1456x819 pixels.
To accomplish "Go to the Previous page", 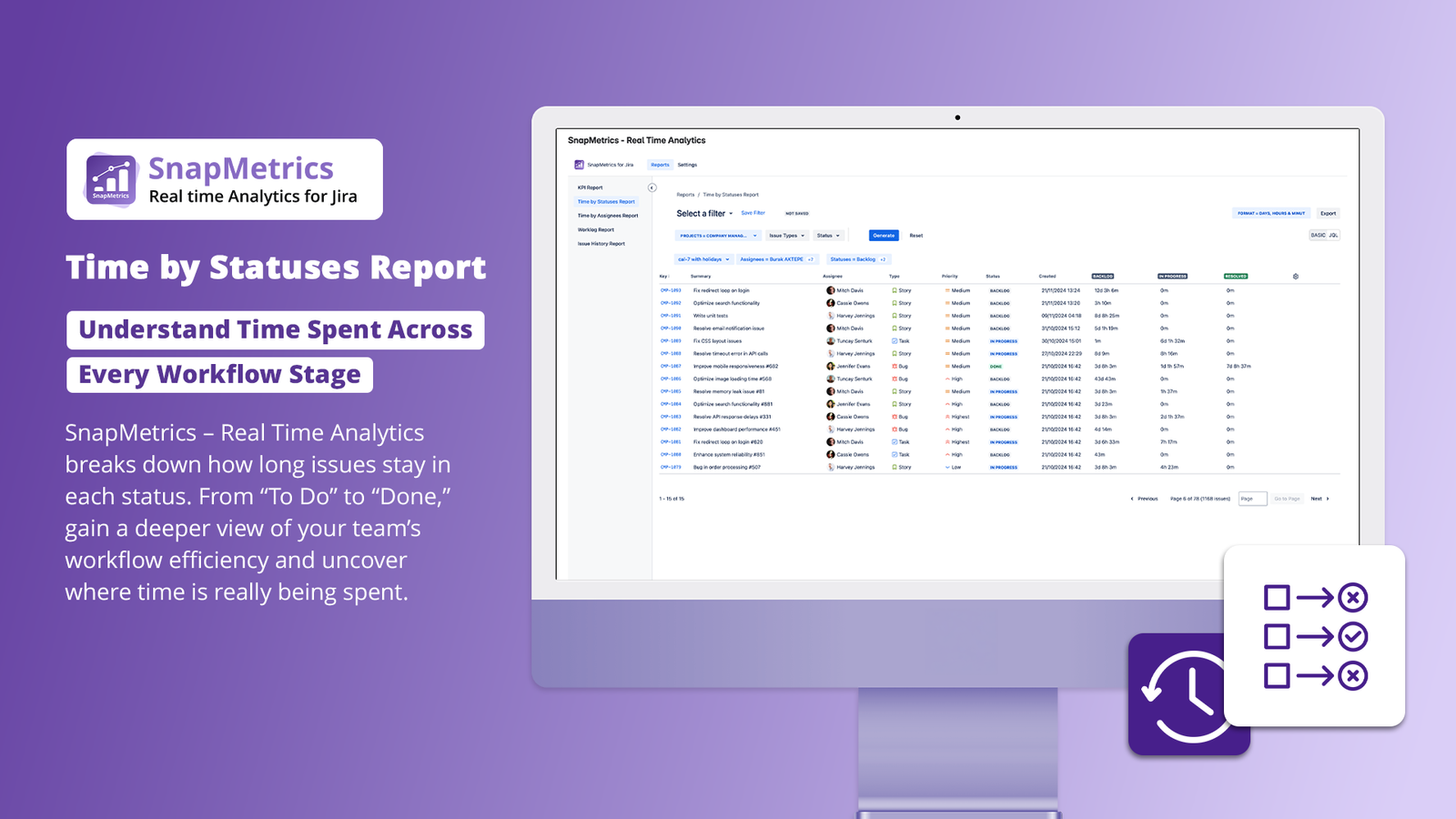I will point(1145,499).
